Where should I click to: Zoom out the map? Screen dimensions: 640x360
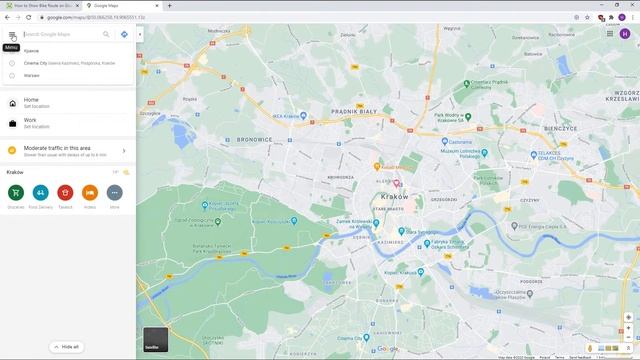[x=629, y=338]
